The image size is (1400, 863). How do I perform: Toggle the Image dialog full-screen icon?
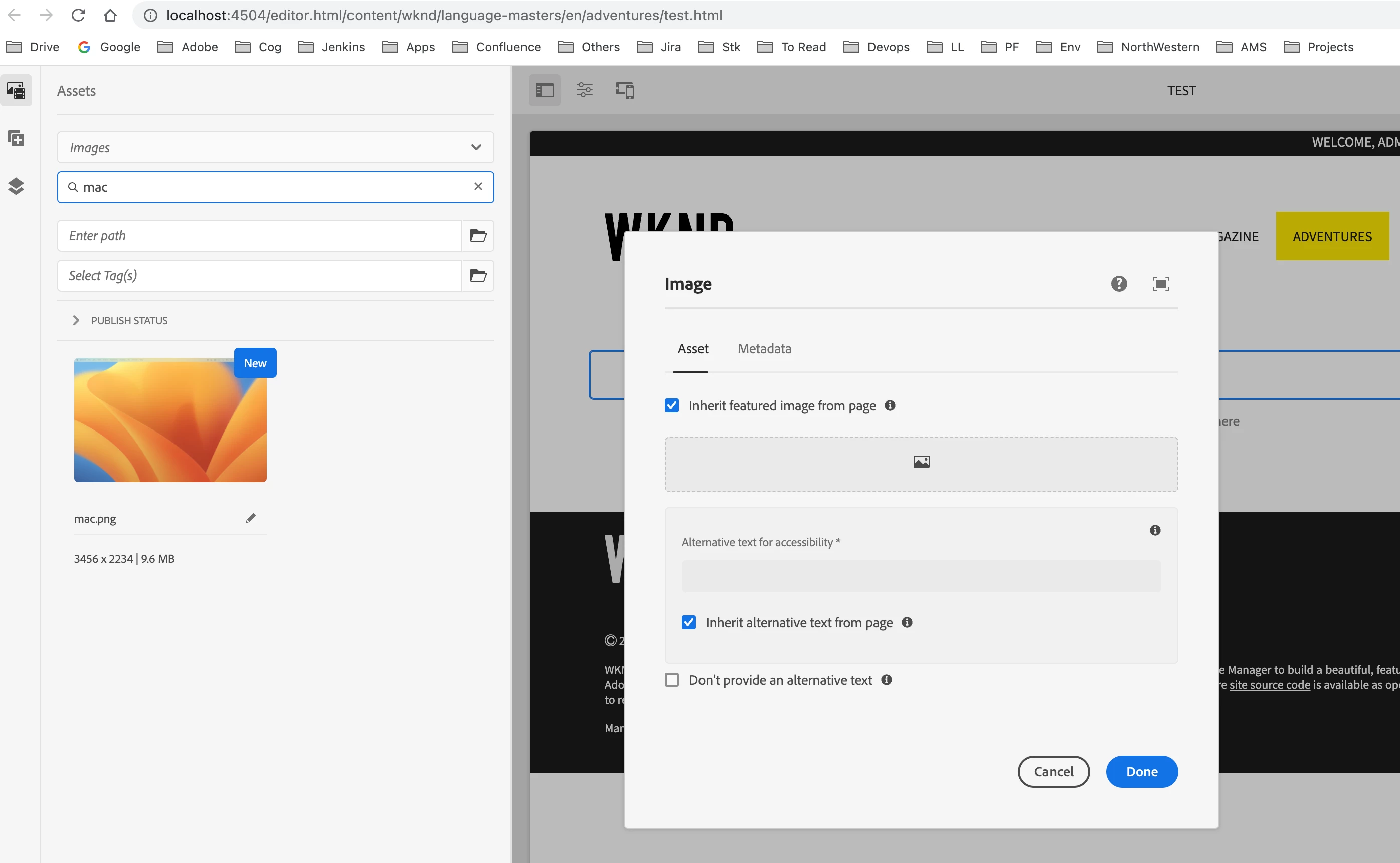coord(1161,284)
